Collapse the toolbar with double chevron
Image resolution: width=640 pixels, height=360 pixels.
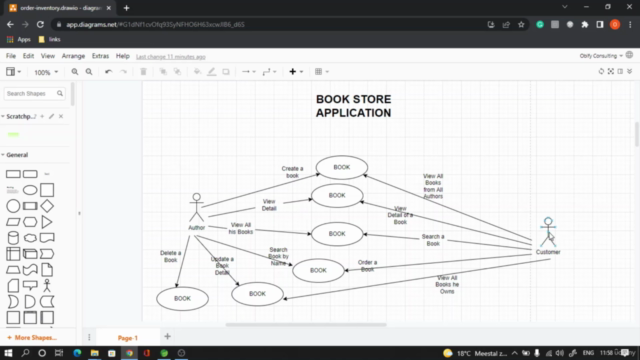coord(630,71)
